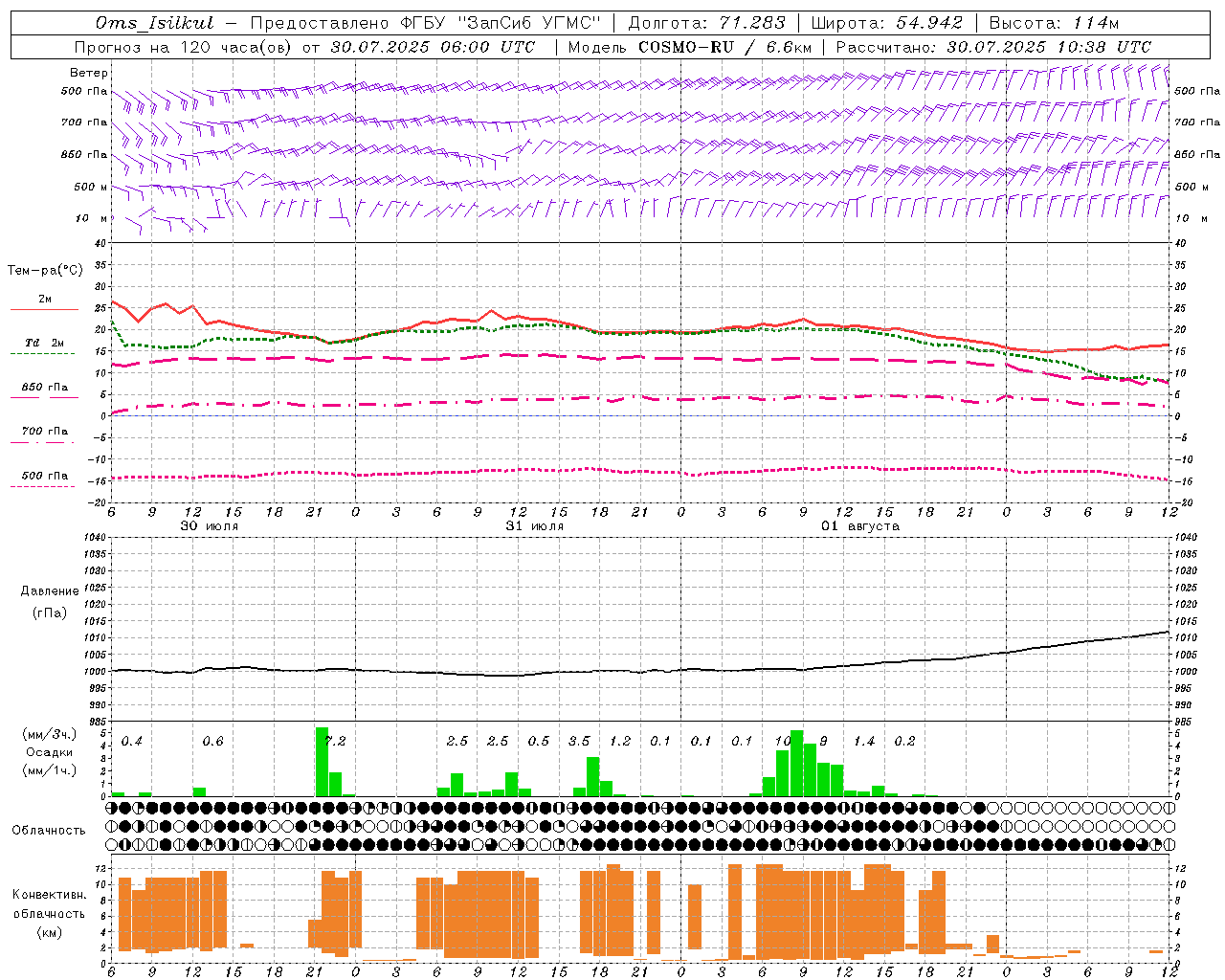Viewport: 1225px width, 980px height.
Task: Click the station name Oms_Isilkul
Action: [x=155, y=23]
